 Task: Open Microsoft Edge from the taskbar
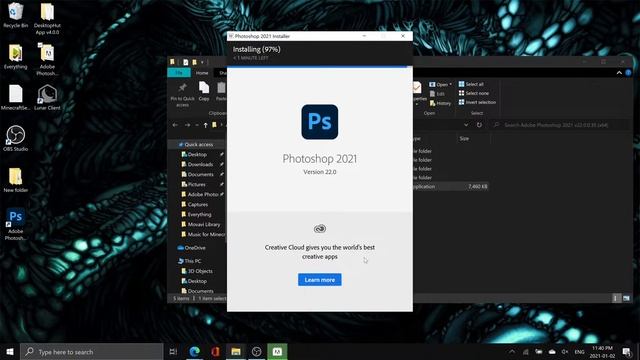click(195, 351)
